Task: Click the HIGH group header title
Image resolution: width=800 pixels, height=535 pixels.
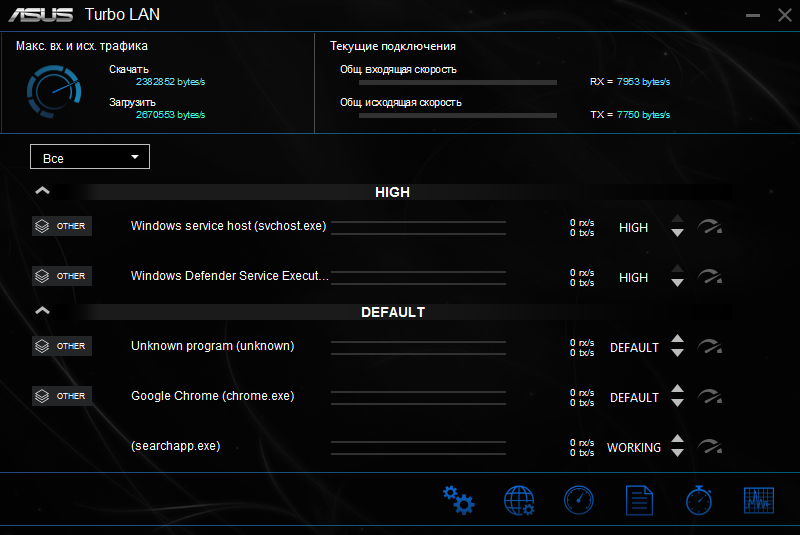Action: 392,192
